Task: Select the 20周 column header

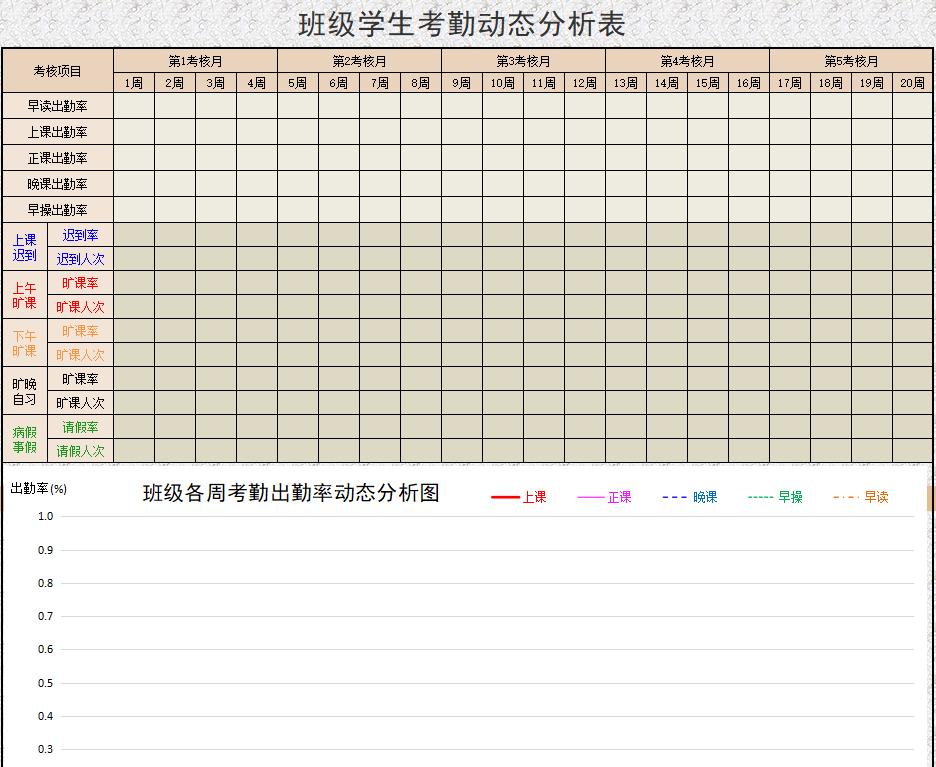Action: (911, 84)
